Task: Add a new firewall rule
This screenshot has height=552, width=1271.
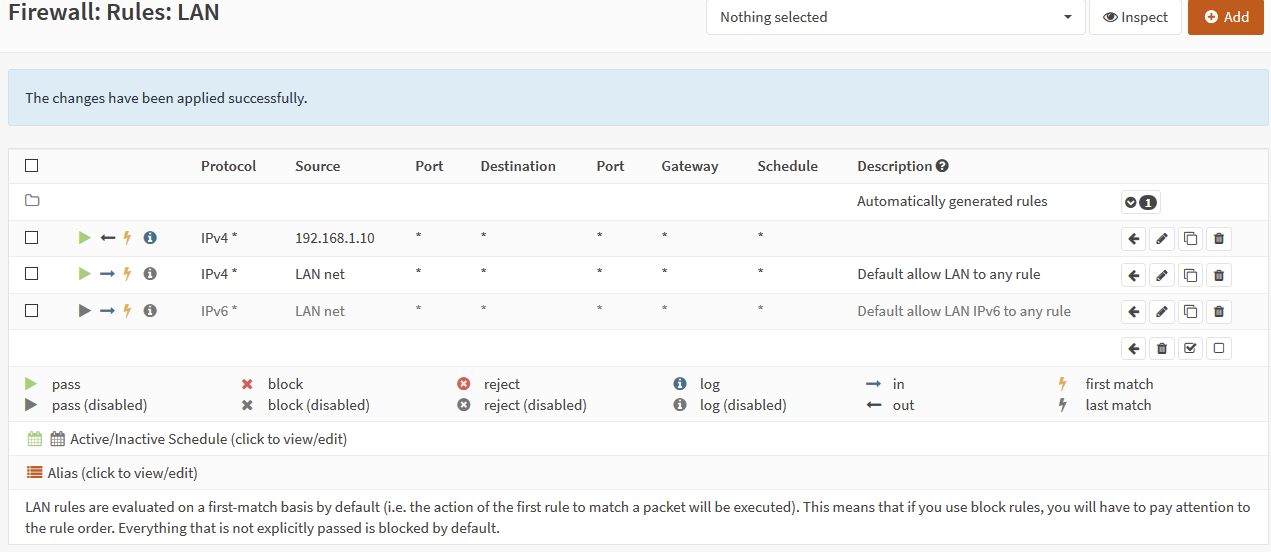Action: (1226, 17)
